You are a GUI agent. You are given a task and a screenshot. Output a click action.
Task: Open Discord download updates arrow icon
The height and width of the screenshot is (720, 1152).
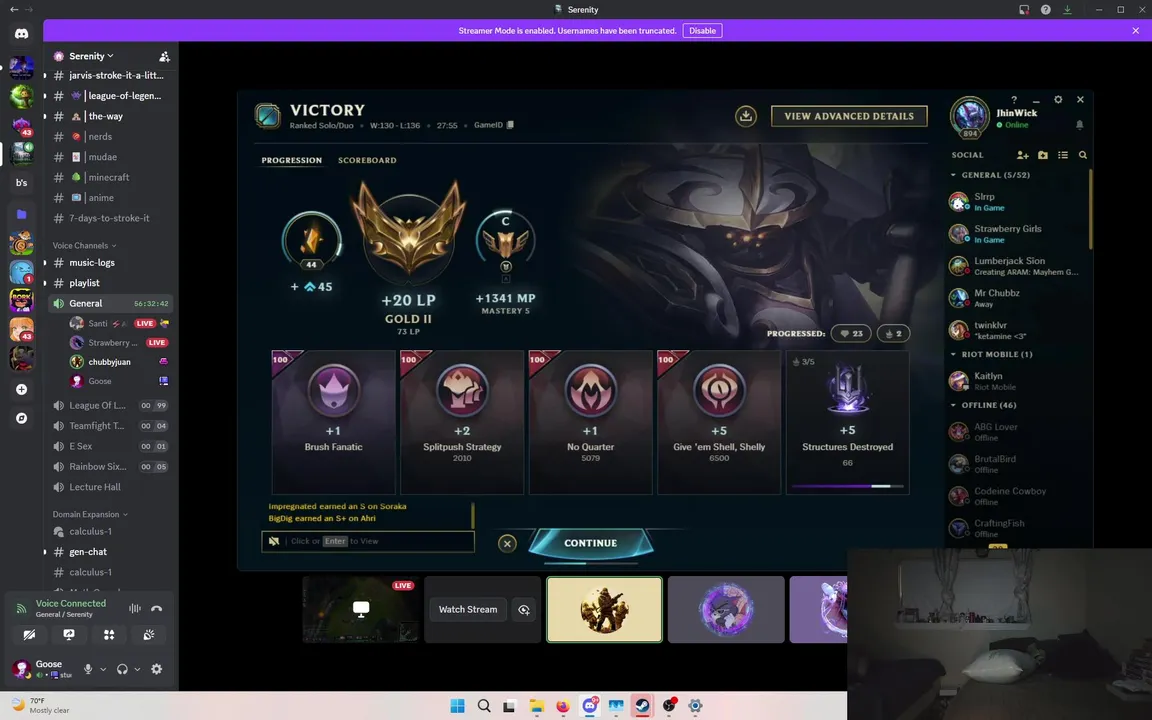[x=1067, y=10]
